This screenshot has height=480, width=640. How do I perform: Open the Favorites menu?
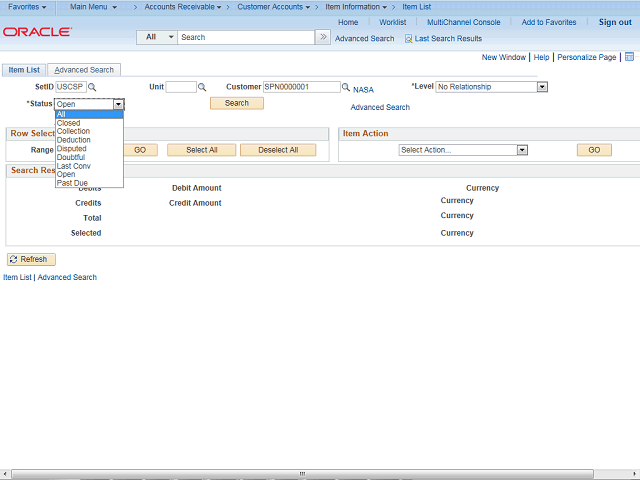pos(27,7)
